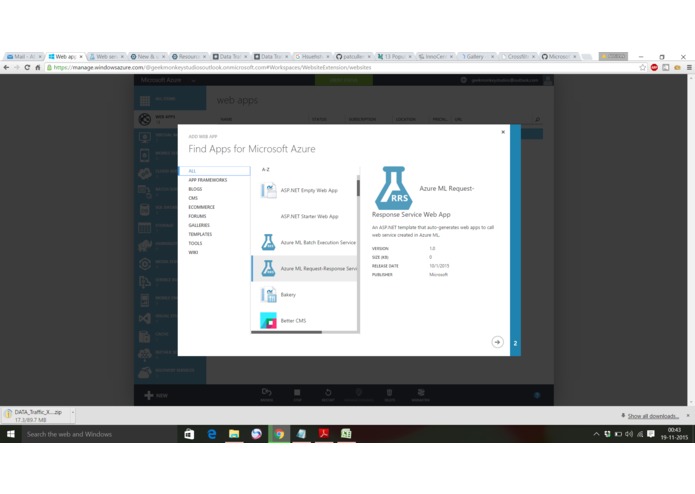Click the address bar URL
This screenshot has width=695, height=494.
click(212, 67)
